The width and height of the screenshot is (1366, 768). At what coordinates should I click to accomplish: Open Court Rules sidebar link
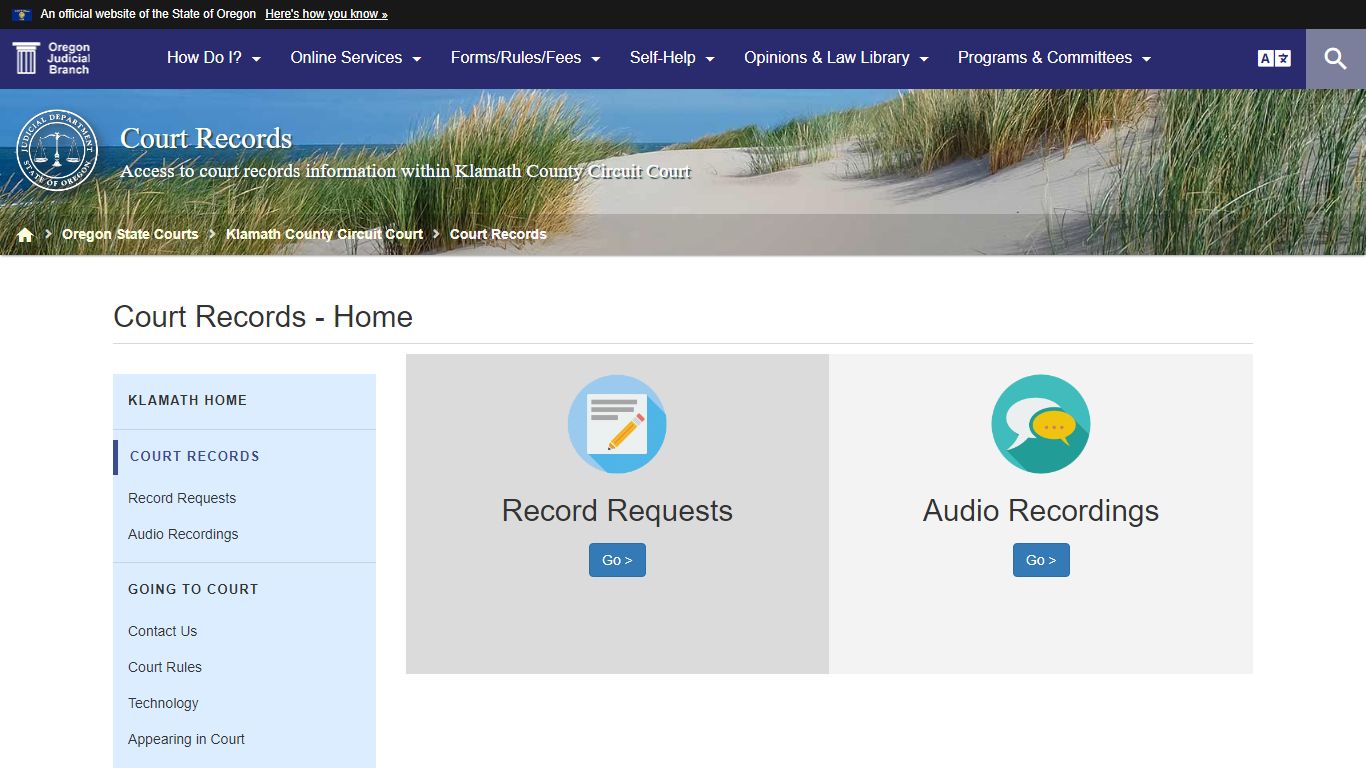(x=165, y=667)
